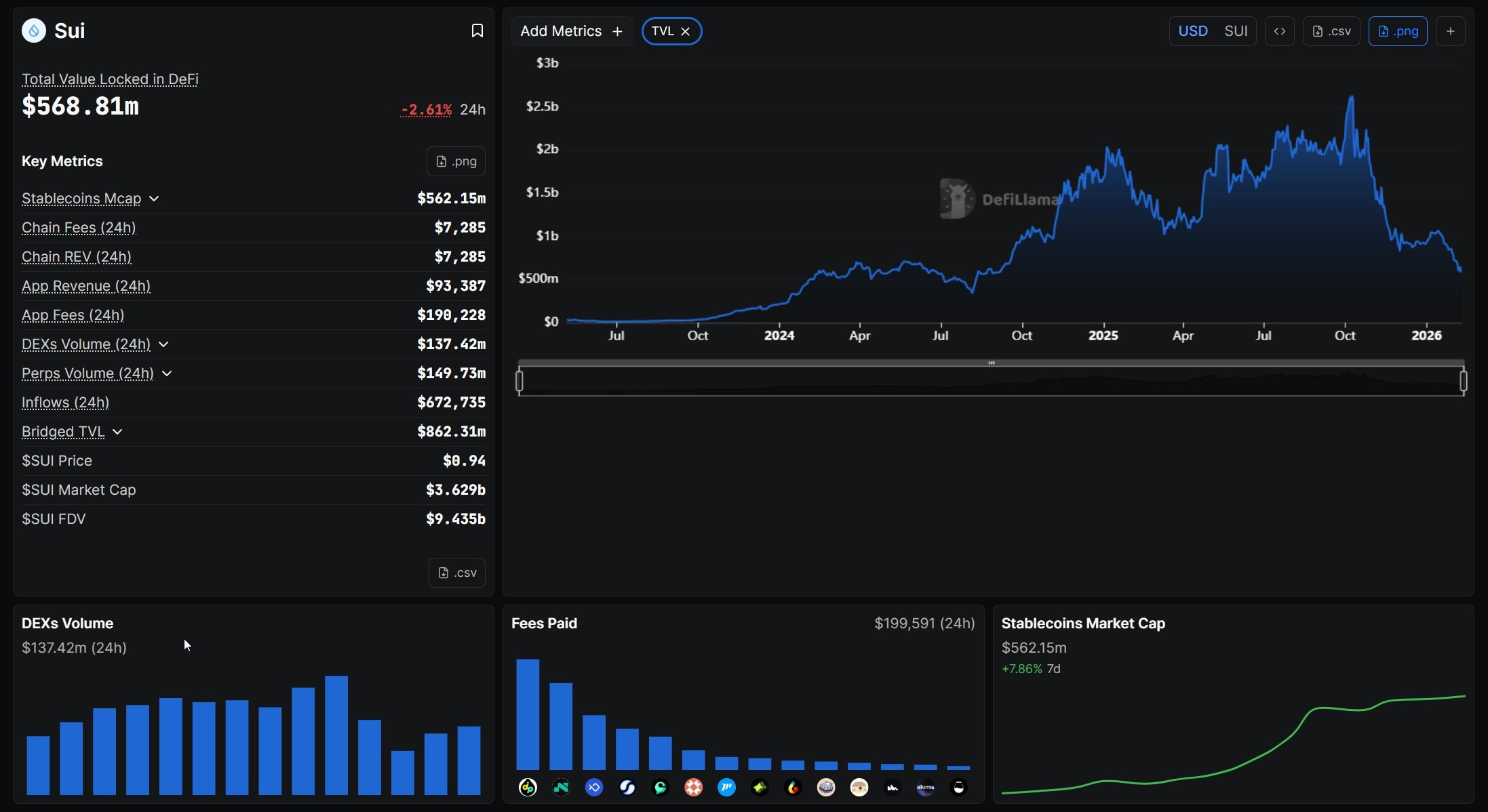Expand DEXs Volume (24h) details
Image resolution: width=1488 pixels, height=812 pixels.
[163, 344]
